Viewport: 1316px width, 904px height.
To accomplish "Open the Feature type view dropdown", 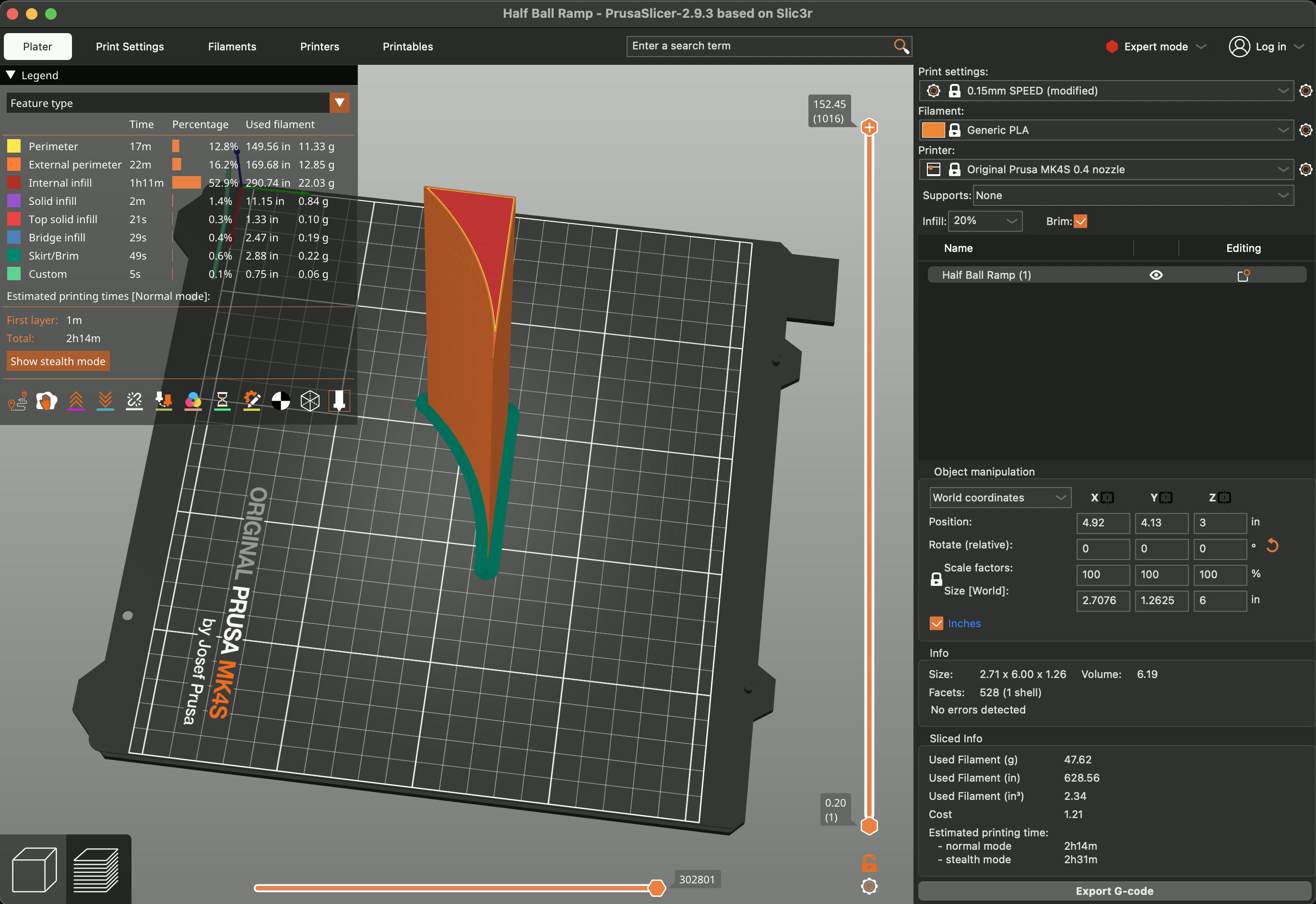I will click(x=339, y=103).
